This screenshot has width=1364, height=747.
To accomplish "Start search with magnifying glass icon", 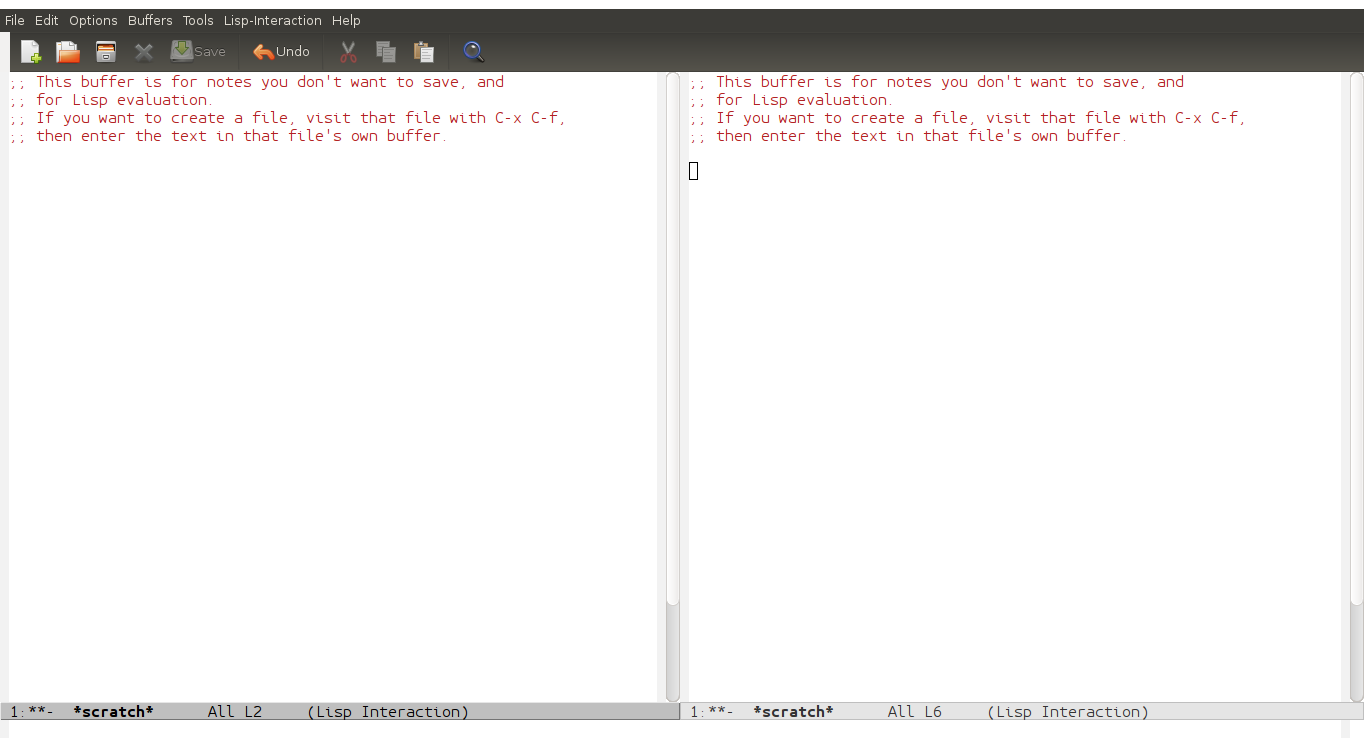I will pos(474,51).
